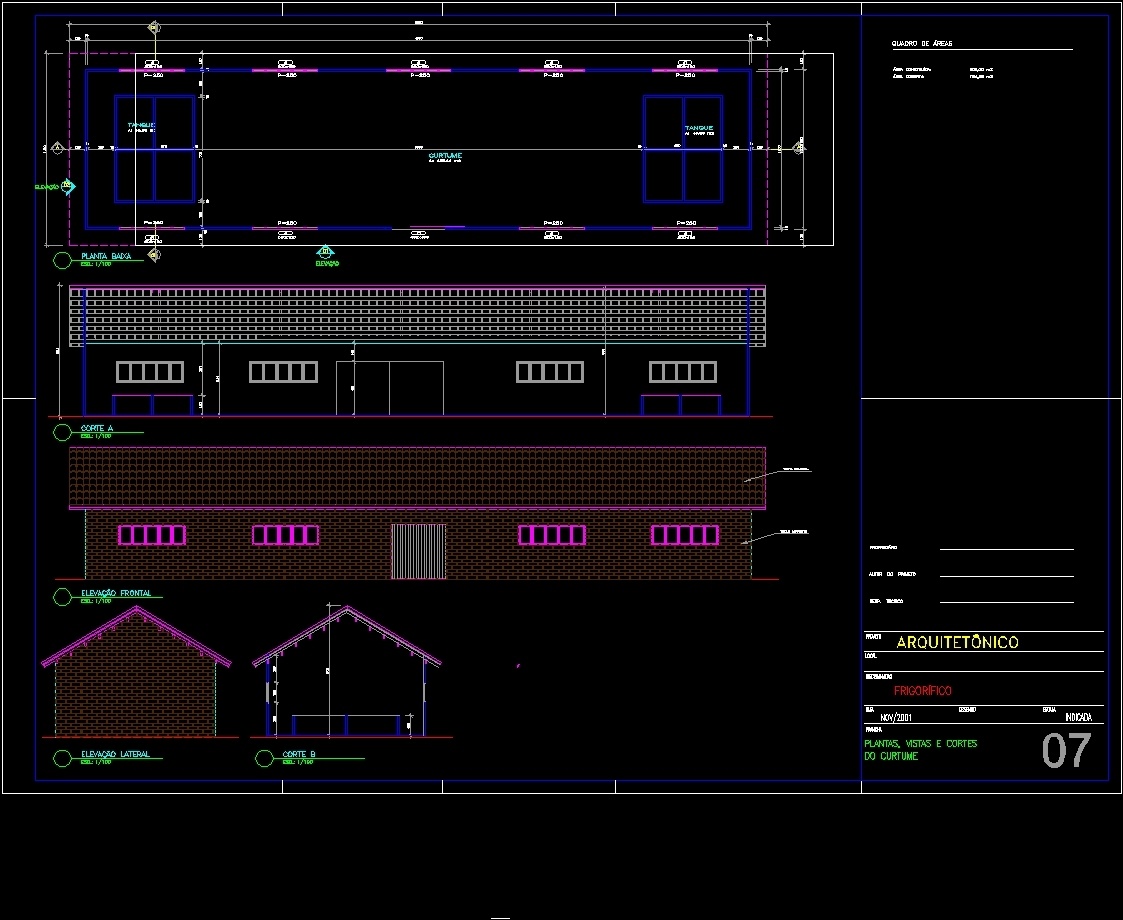
Task: Click the circle marker beside CORTE A label
Action: click(61, 431)
